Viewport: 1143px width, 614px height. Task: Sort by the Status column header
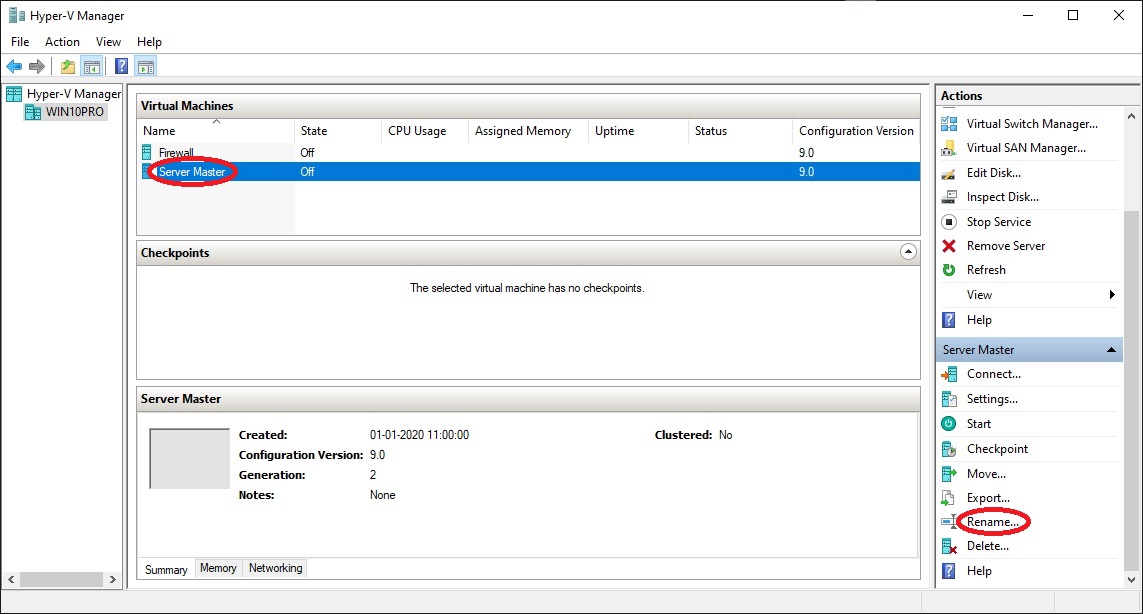pos(741,131)
